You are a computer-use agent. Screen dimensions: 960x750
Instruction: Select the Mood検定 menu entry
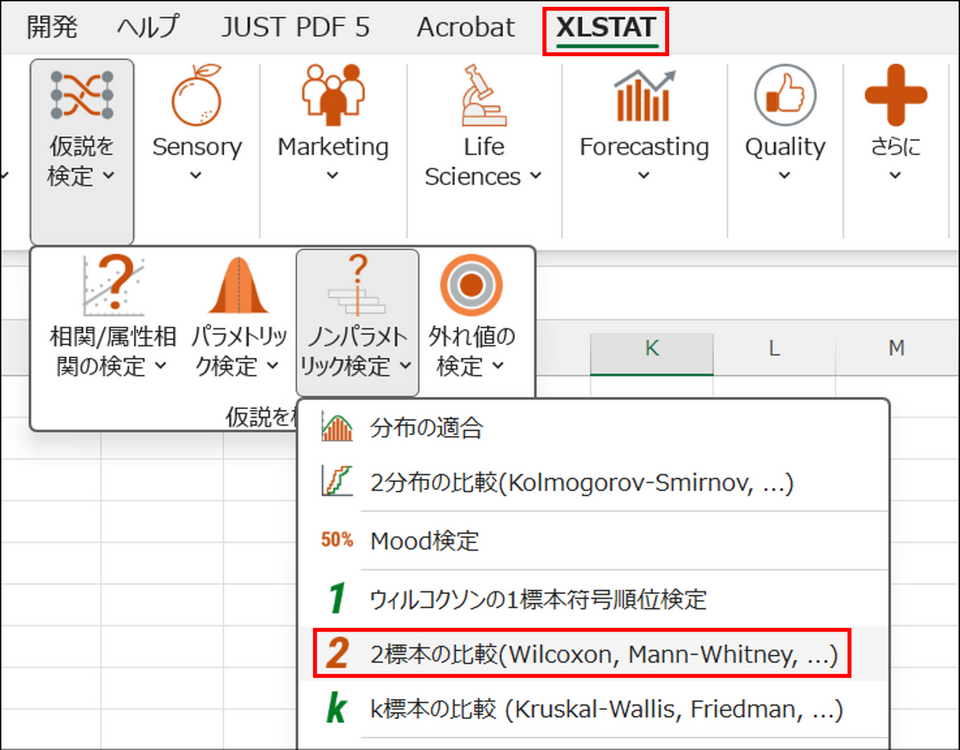click(x=424, y=541)
